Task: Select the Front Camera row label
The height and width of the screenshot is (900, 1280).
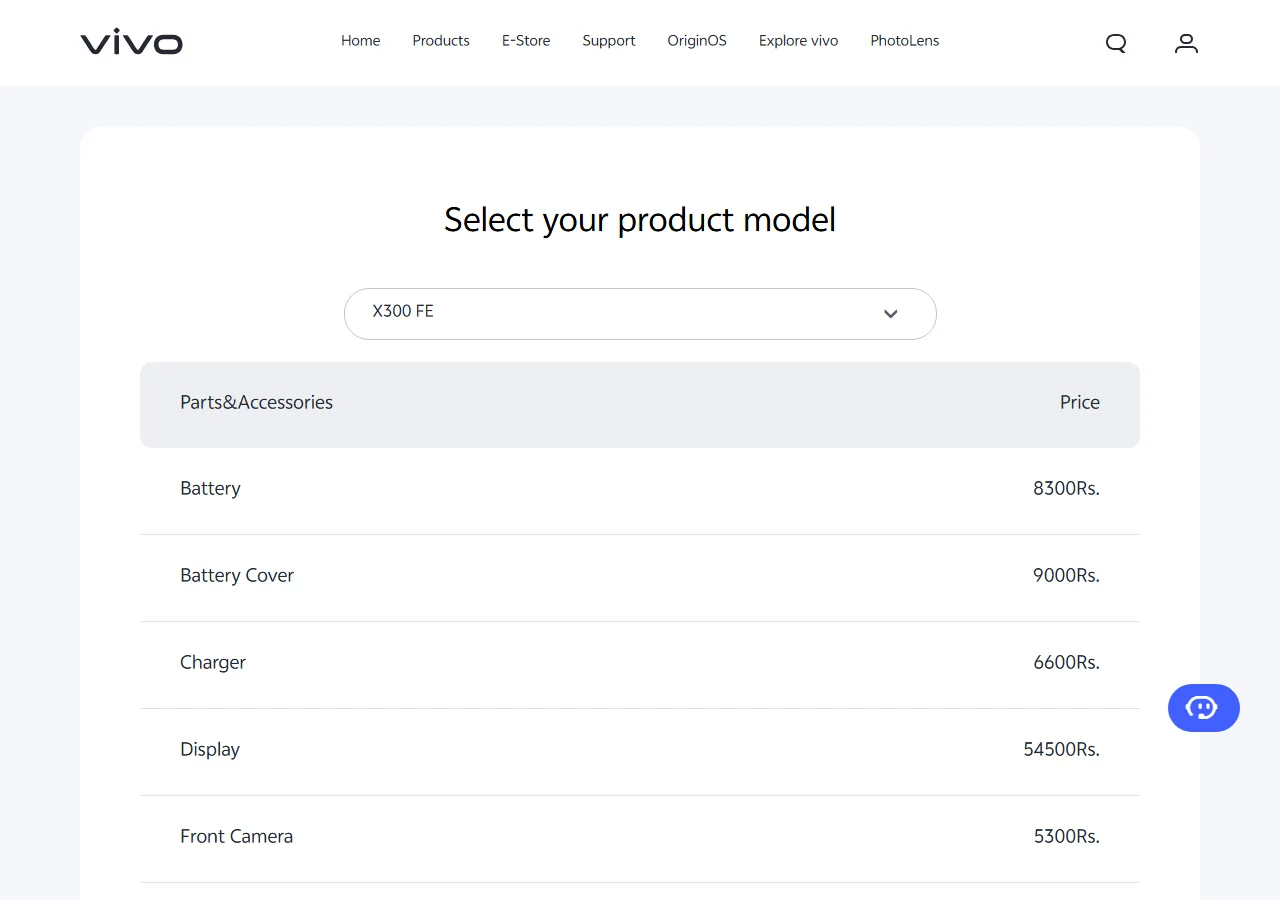Action: tap(237, 836)
